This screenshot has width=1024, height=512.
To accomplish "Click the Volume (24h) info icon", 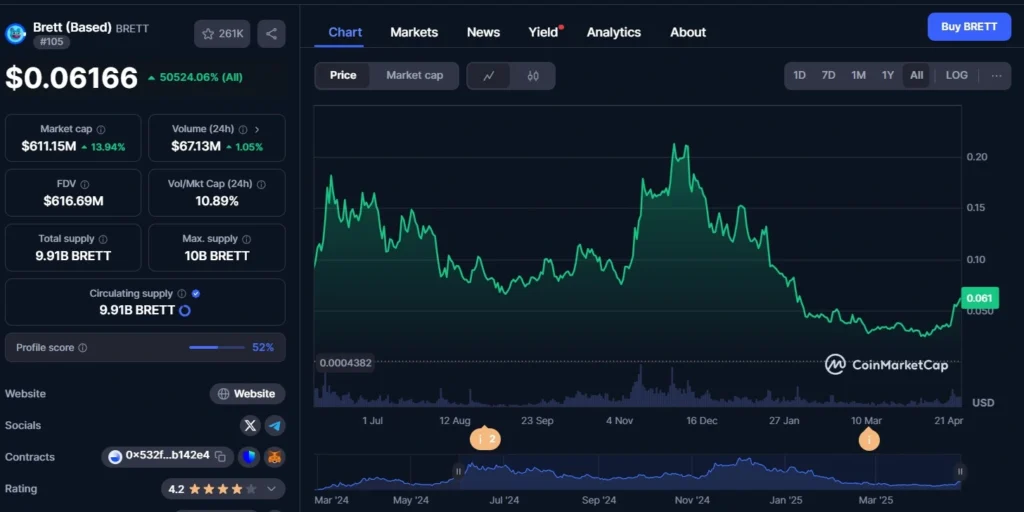I will click(x=243, y=129).
